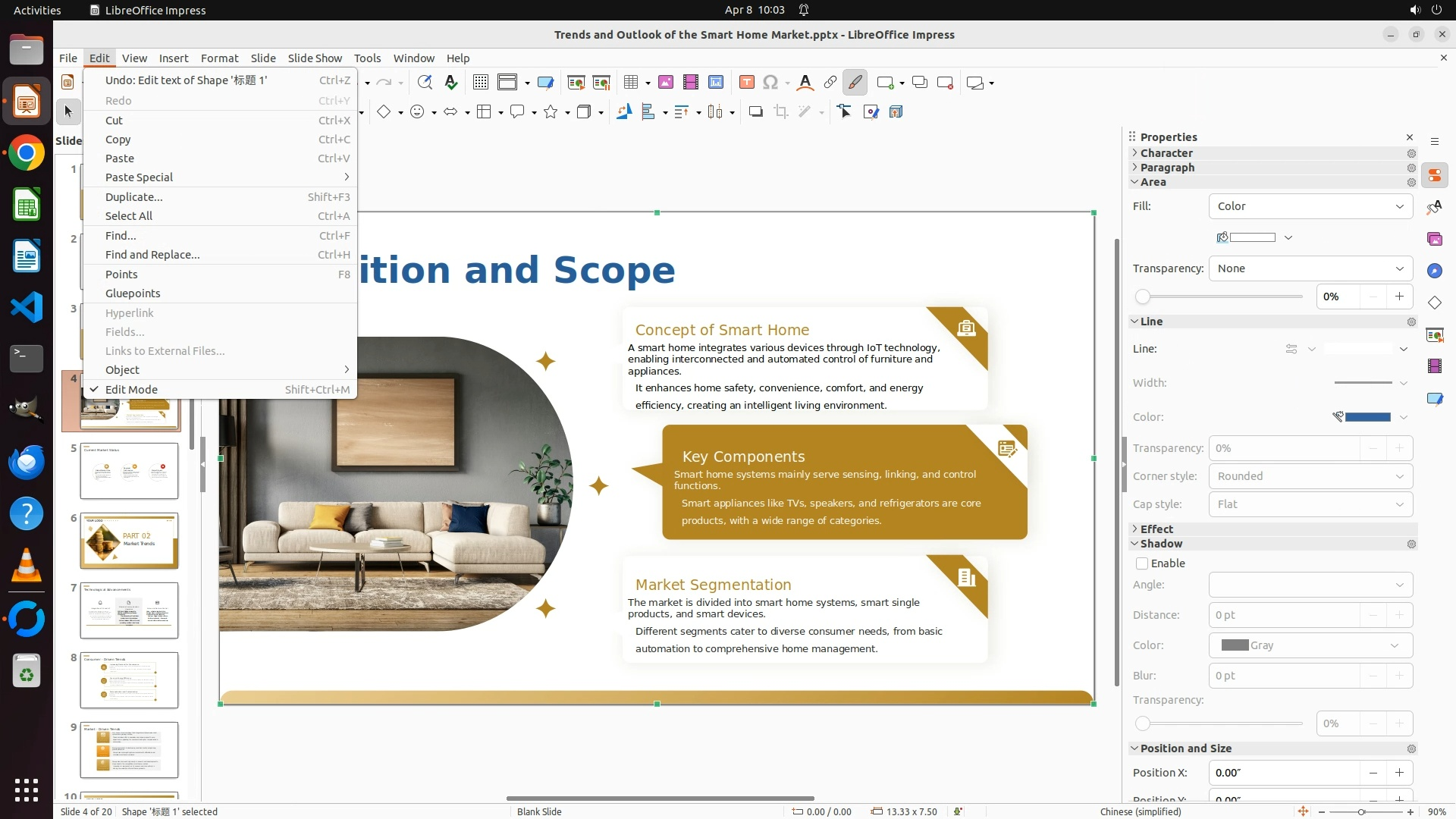This screenshot has height=819, width=1456.
Task: Click the Insert Chart icon
Action: (x=716, y=83)
